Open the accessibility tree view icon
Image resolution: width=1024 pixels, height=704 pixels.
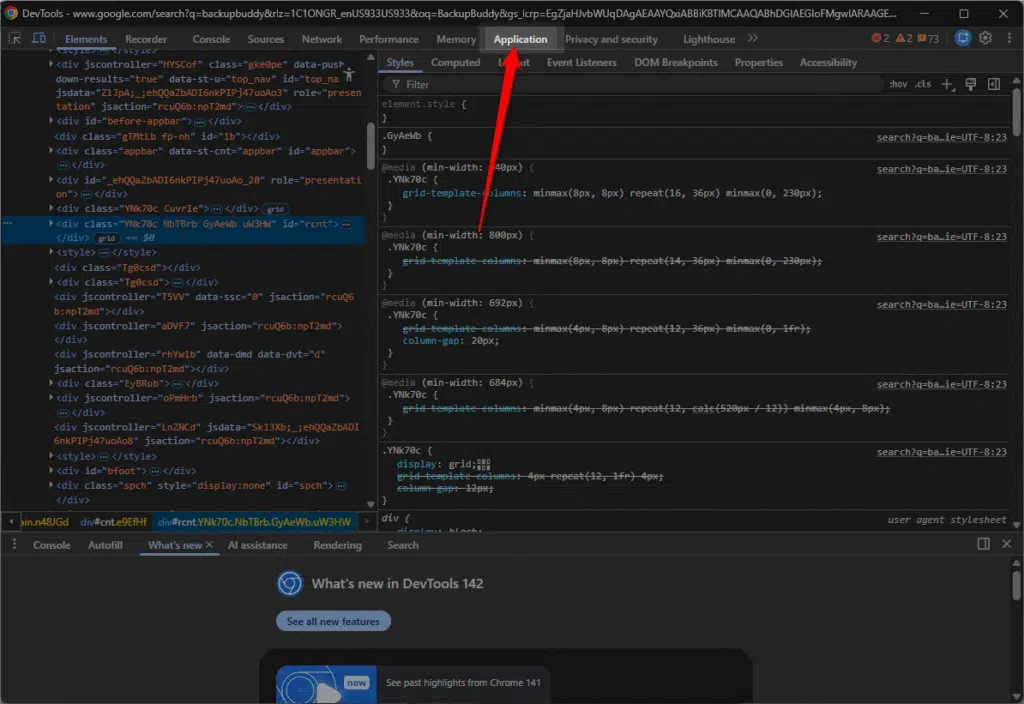350,75
